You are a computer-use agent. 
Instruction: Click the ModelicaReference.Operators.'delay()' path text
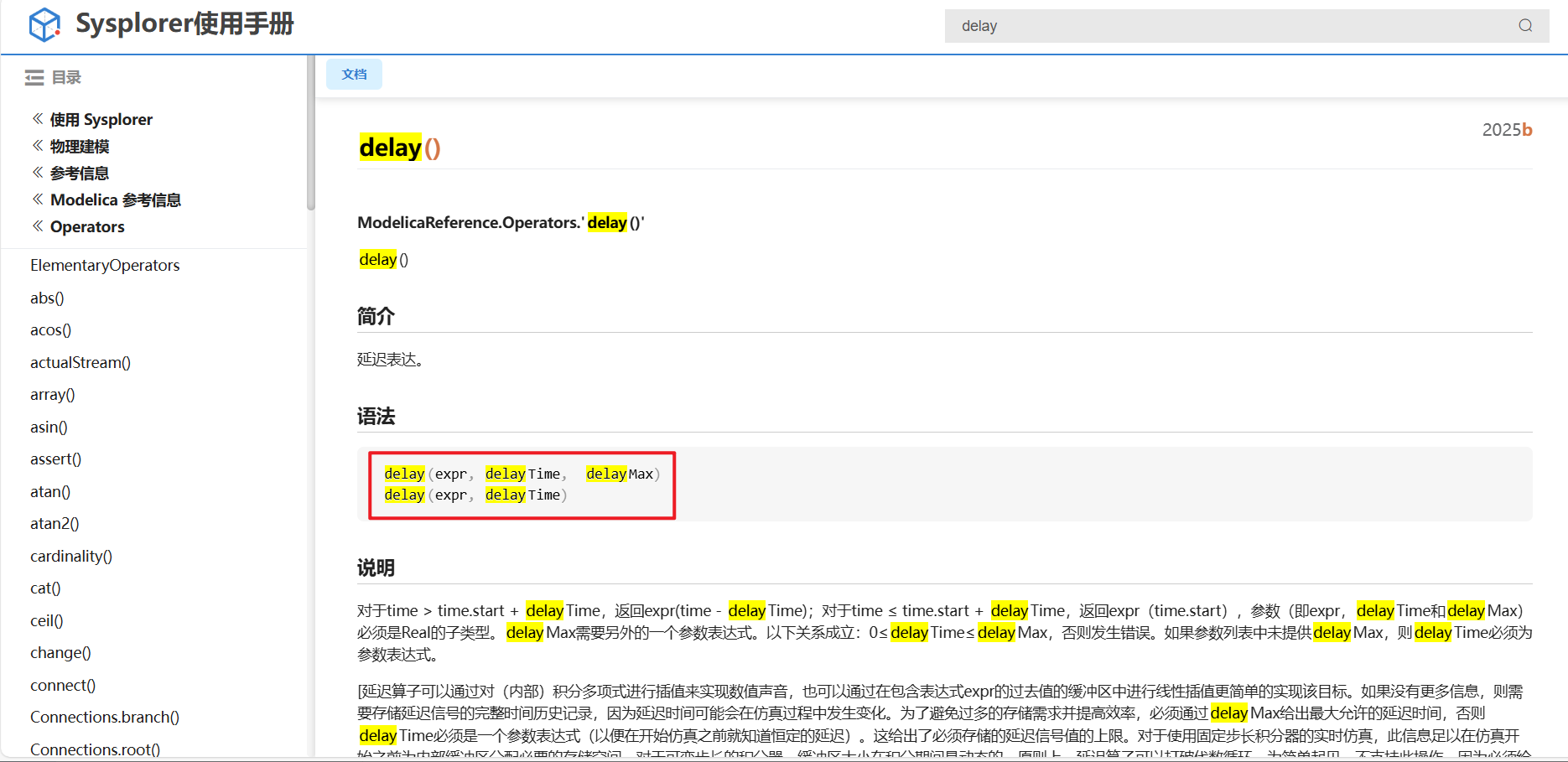pyautogui.click(x=501, y=222)
